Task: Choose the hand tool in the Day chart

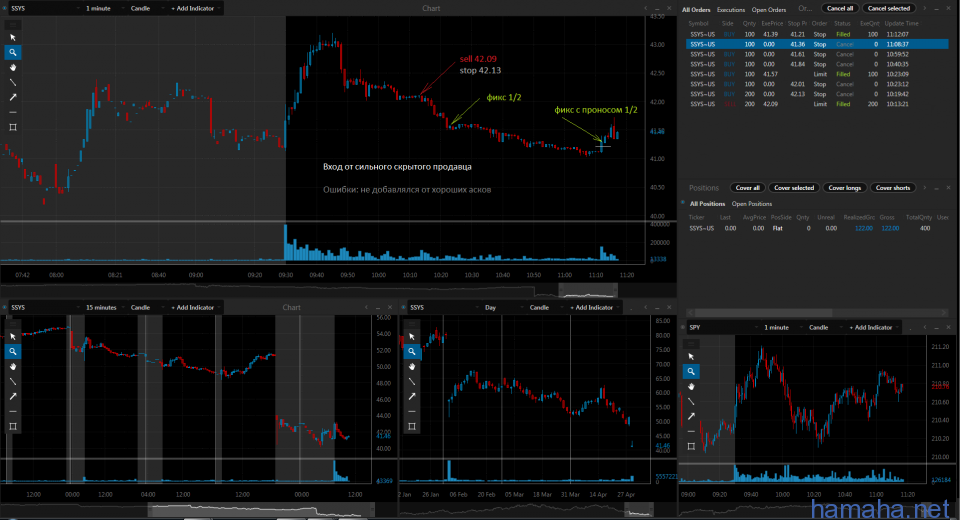Action: click(x=412, y=366)
